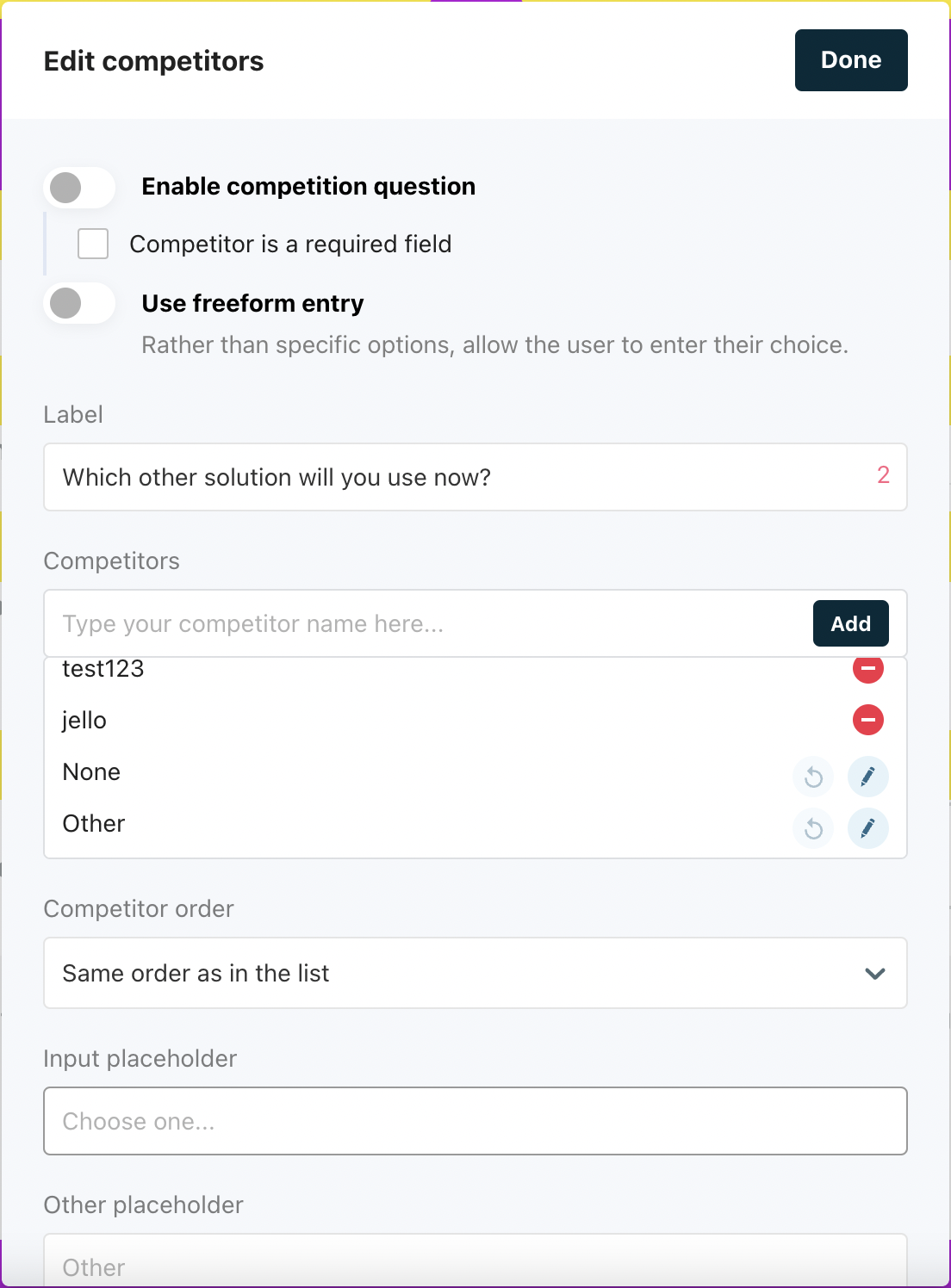Select the jello entry in list
The width and height of the screenshot is (951, 1288).
pos(84,721)
